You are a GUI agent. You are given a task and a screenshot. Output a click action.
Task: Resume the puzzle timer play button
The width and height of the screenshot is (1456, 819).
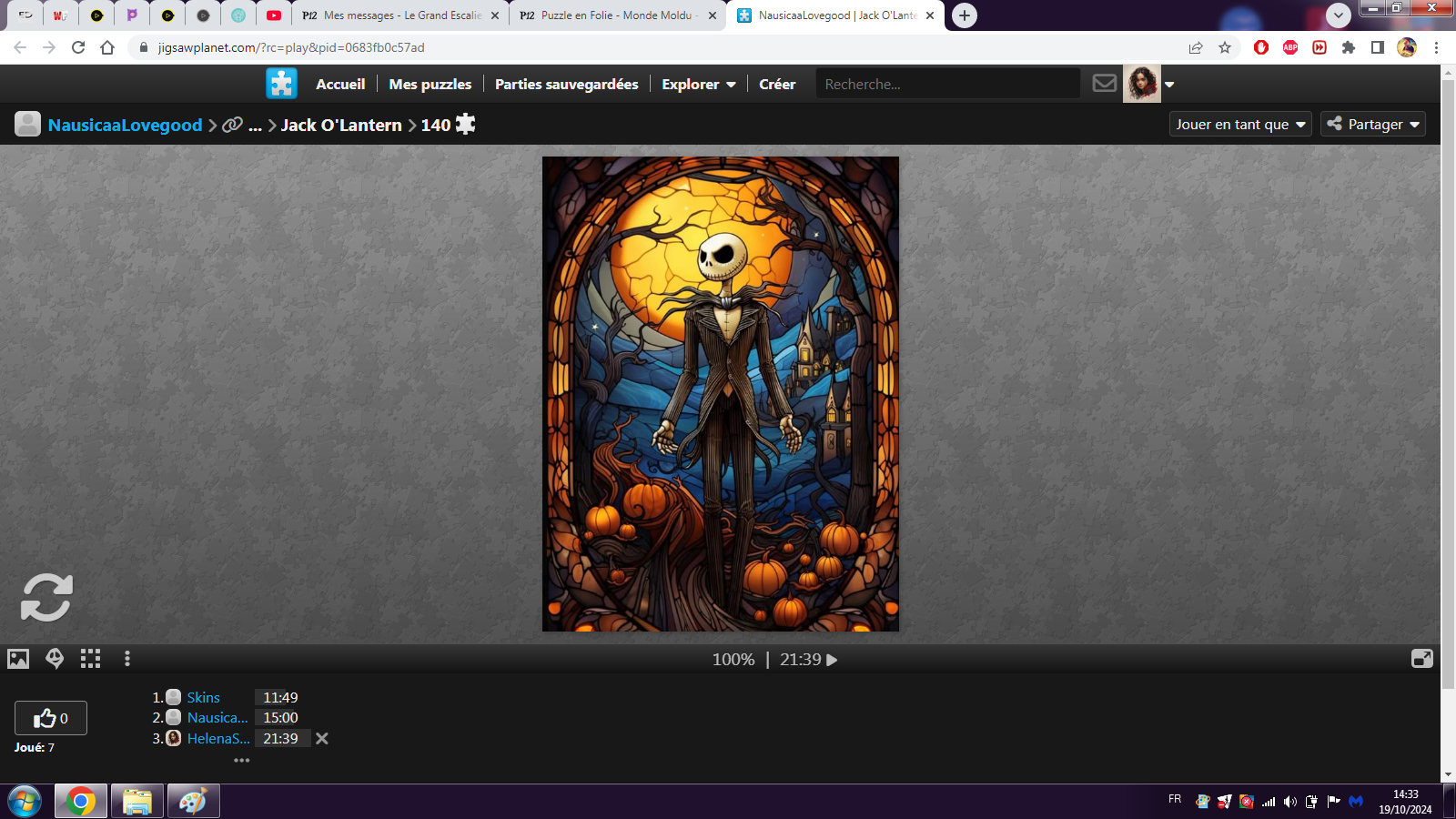click(x=832, y=660)
